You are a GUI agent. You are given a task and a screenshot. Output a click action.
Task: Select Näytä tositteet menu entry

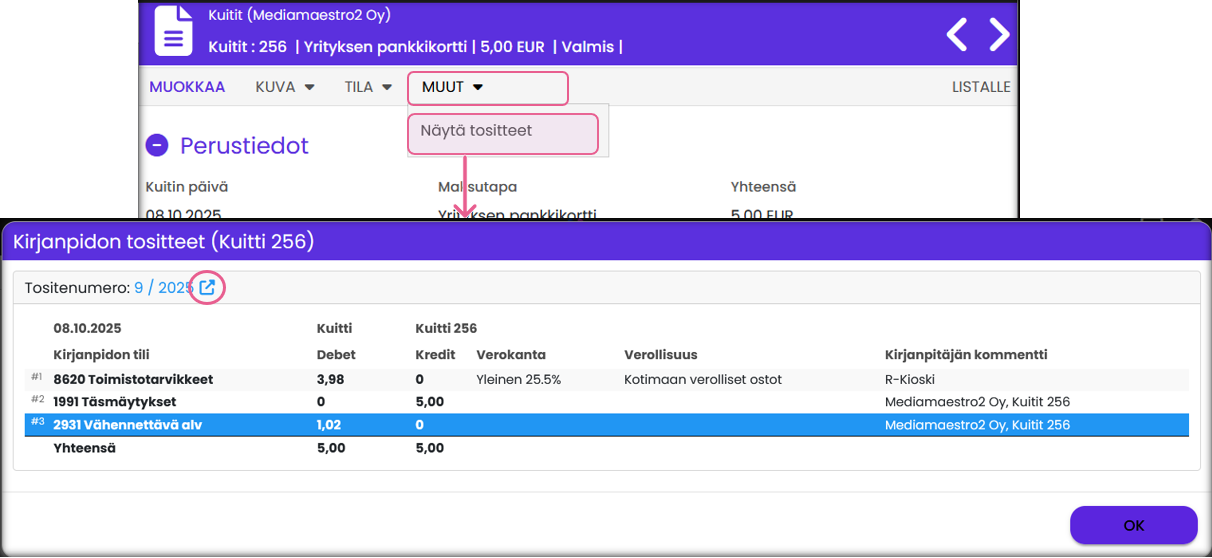tap(476, 131)
